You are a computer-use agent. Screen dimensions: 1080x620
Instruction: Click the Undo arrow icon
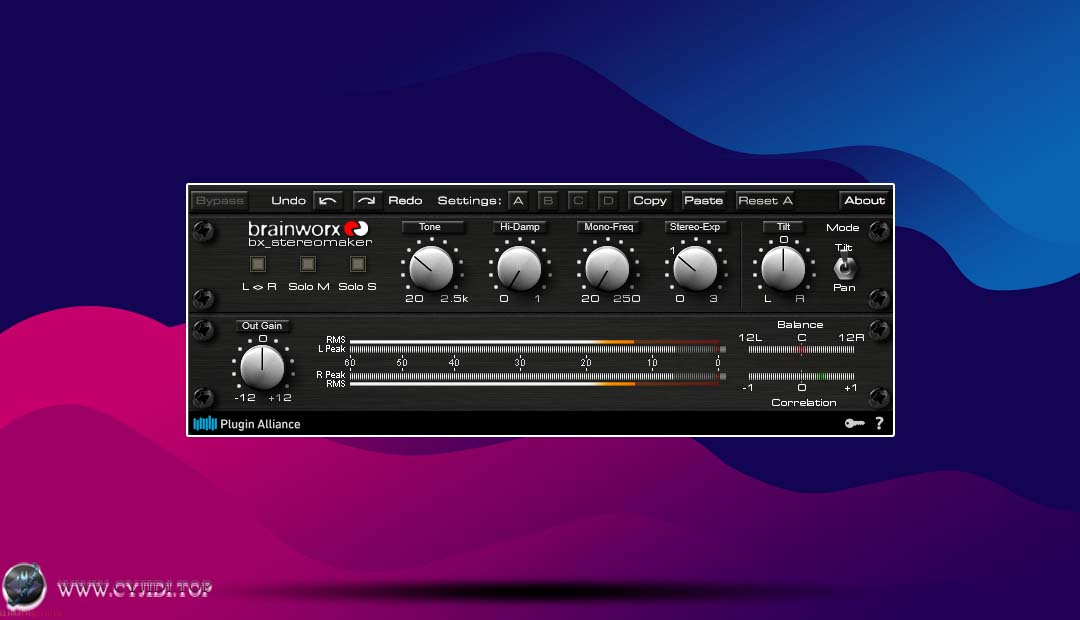point(328,200)
